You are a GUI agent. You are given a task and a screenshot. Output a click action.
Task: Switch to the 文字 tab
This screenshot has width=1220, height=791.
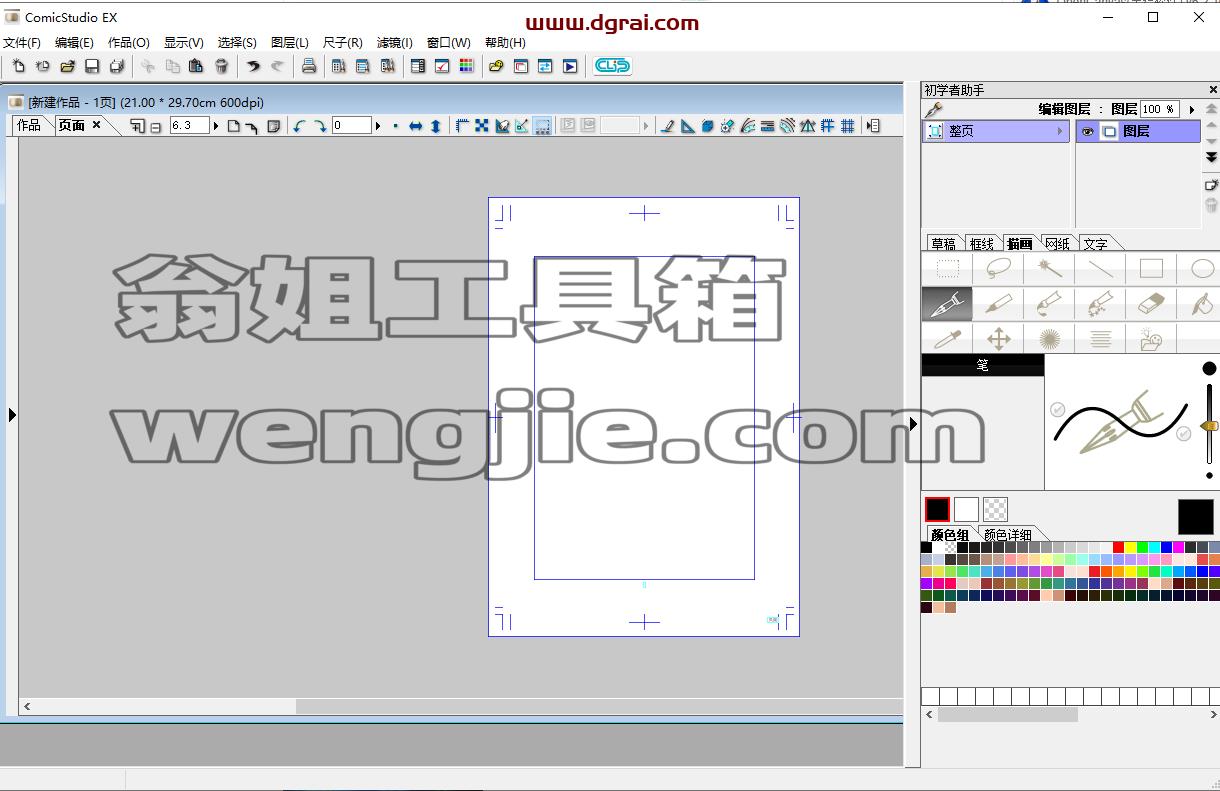pyautogui.click(x=1095, y=244)
